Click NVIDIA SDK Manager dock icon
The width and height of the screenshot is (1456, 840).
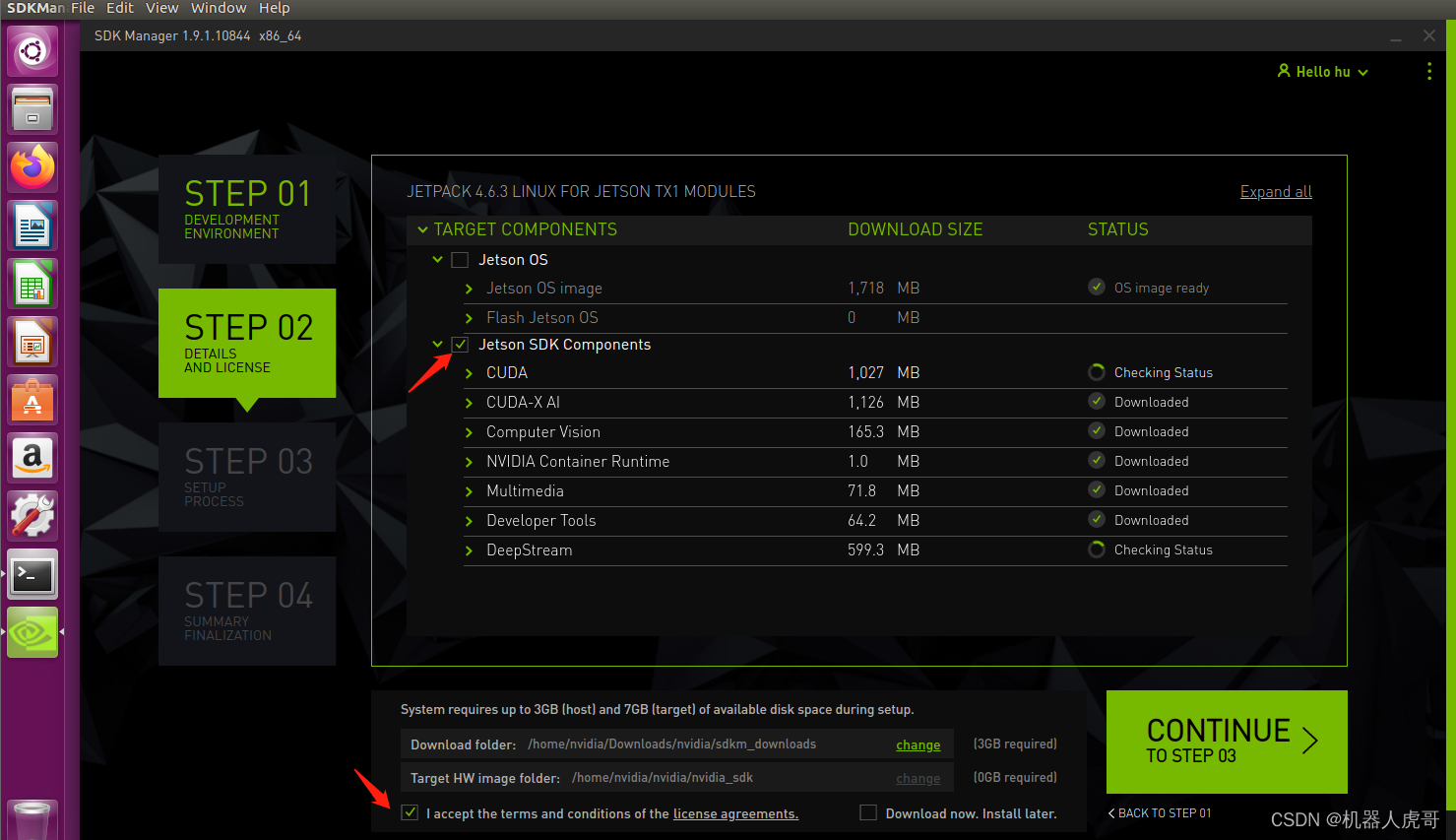[32, 632]
